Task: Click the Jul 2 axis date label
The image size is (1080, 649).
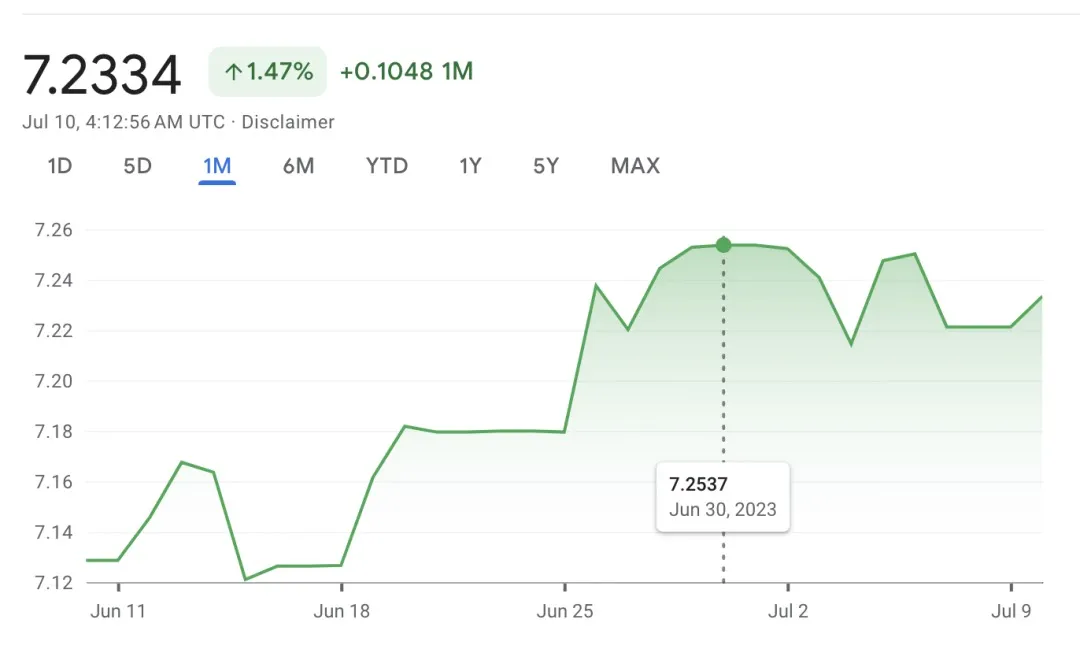Action: pyautogui.click(x=788, y=610)
